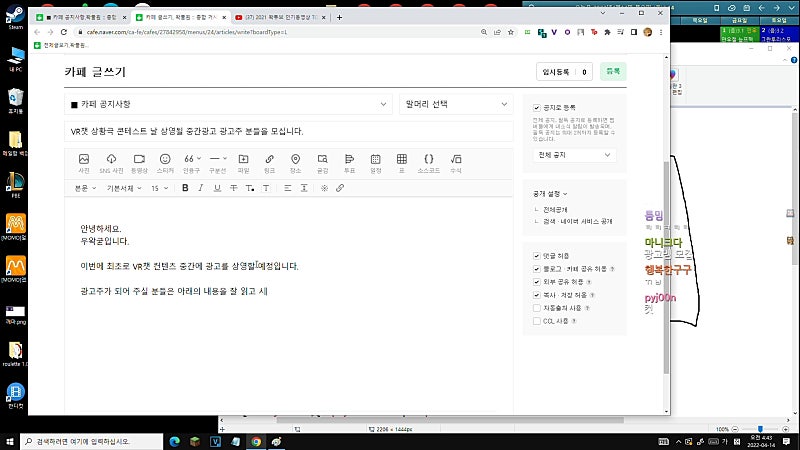Enable the 자동출처 사용 checkbox
The height and width of the screenshot is (450, 800).
537,308
